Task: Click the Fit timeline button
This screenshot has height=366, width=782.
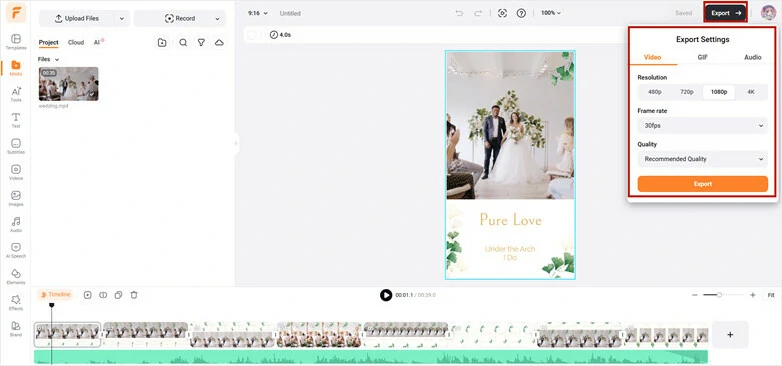Action: 771,295
